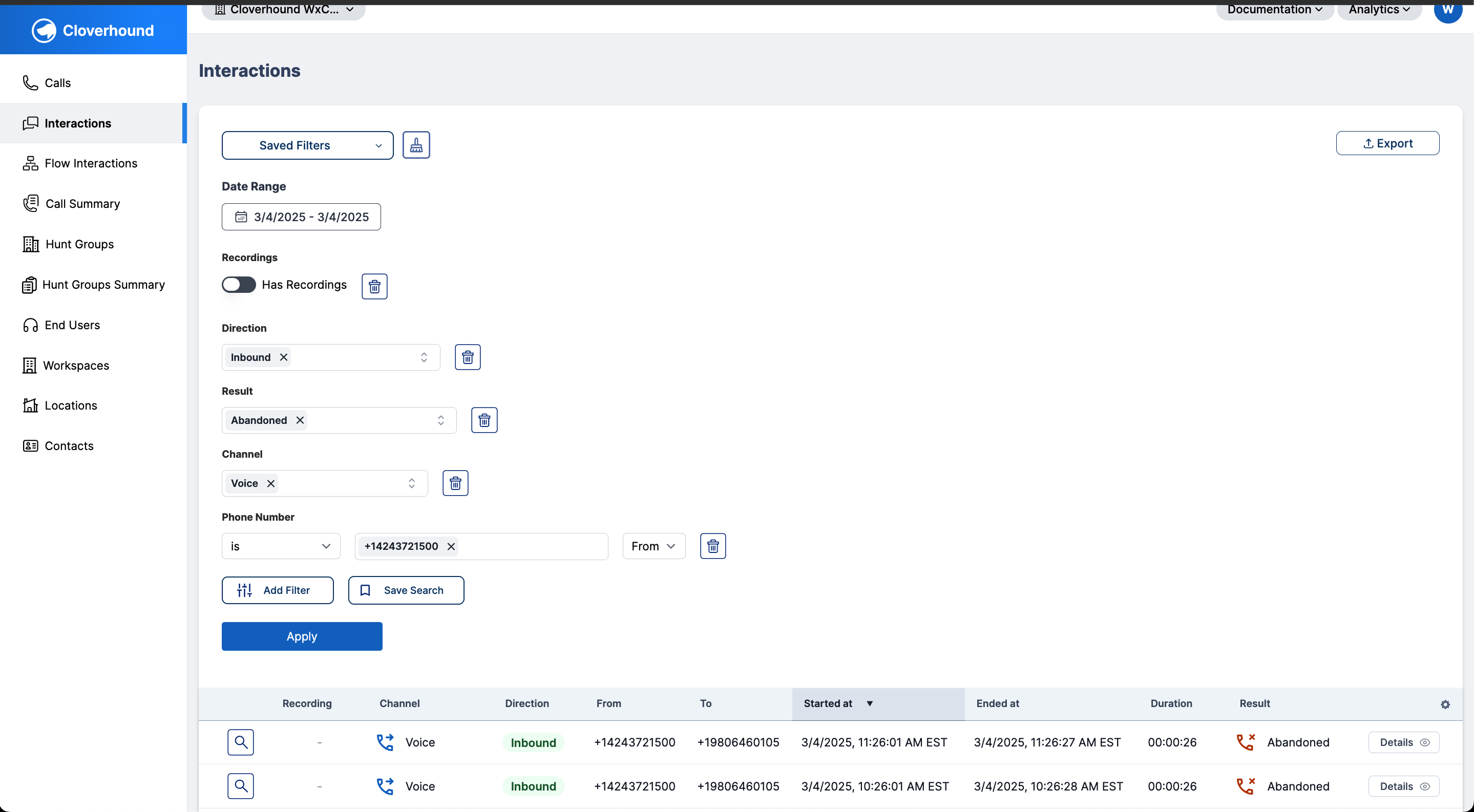Delete the Phone Number filter
Image resolution: width=1474 pixels, height=812 pixels.
tap(713, 546)
